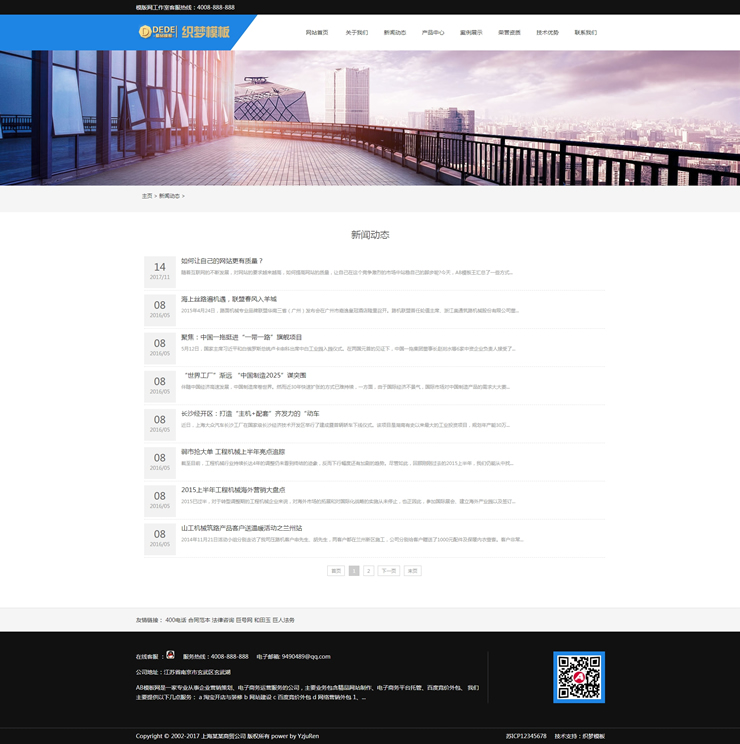Go to 关于我们 navigation item
The width and height of the screenshot is (740, 744).
point(356,32)
